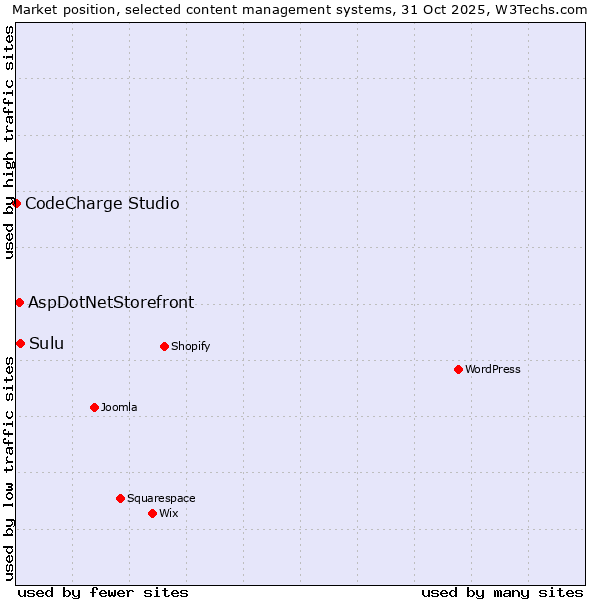Select the Joomla text label

119,407
